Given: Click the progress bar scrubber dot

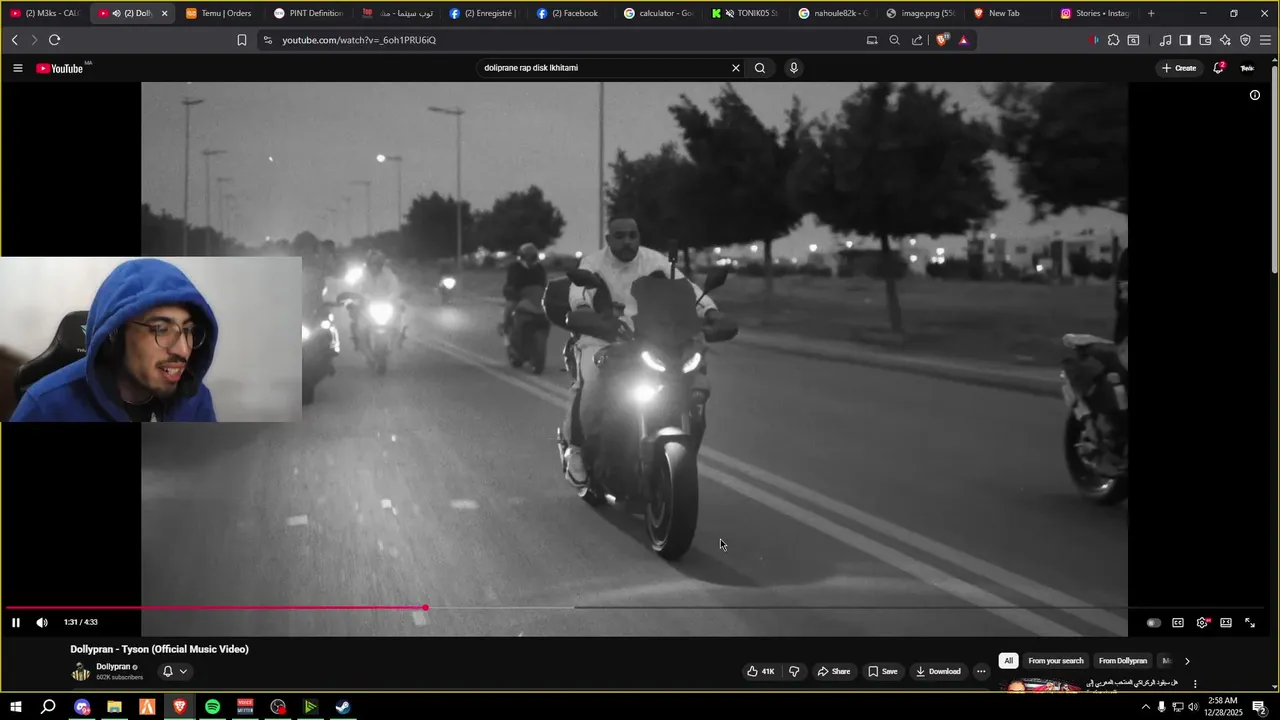Looking at the screenshot, I should click(425, 608).
